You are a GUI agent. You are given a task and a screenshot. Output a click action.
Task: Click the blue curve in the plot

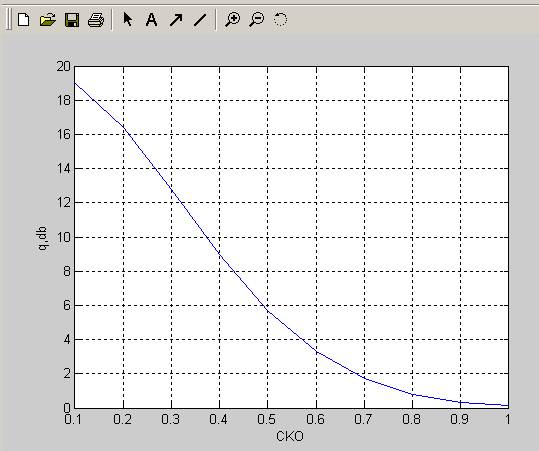click(220, 254)
